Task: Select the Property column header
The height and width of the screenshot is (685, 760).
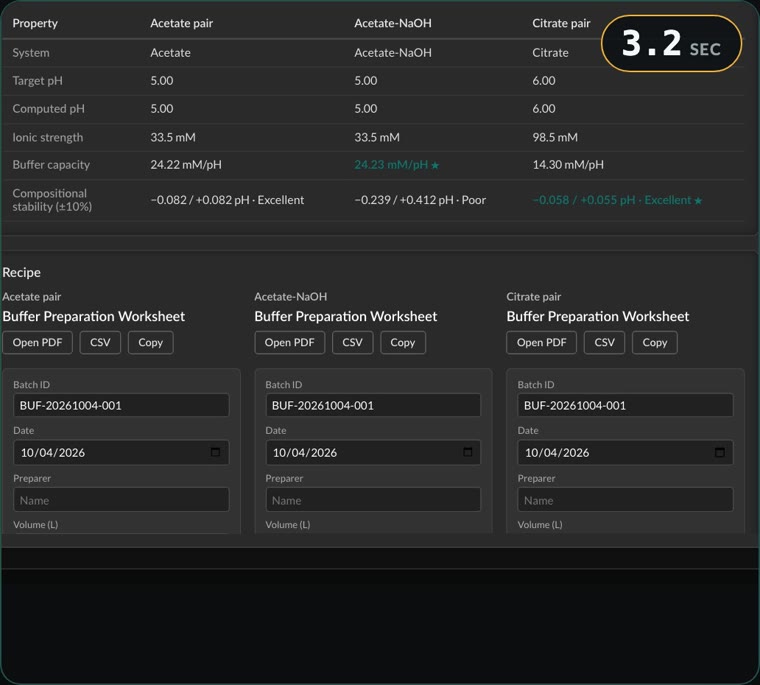Action: pos(35,23)
